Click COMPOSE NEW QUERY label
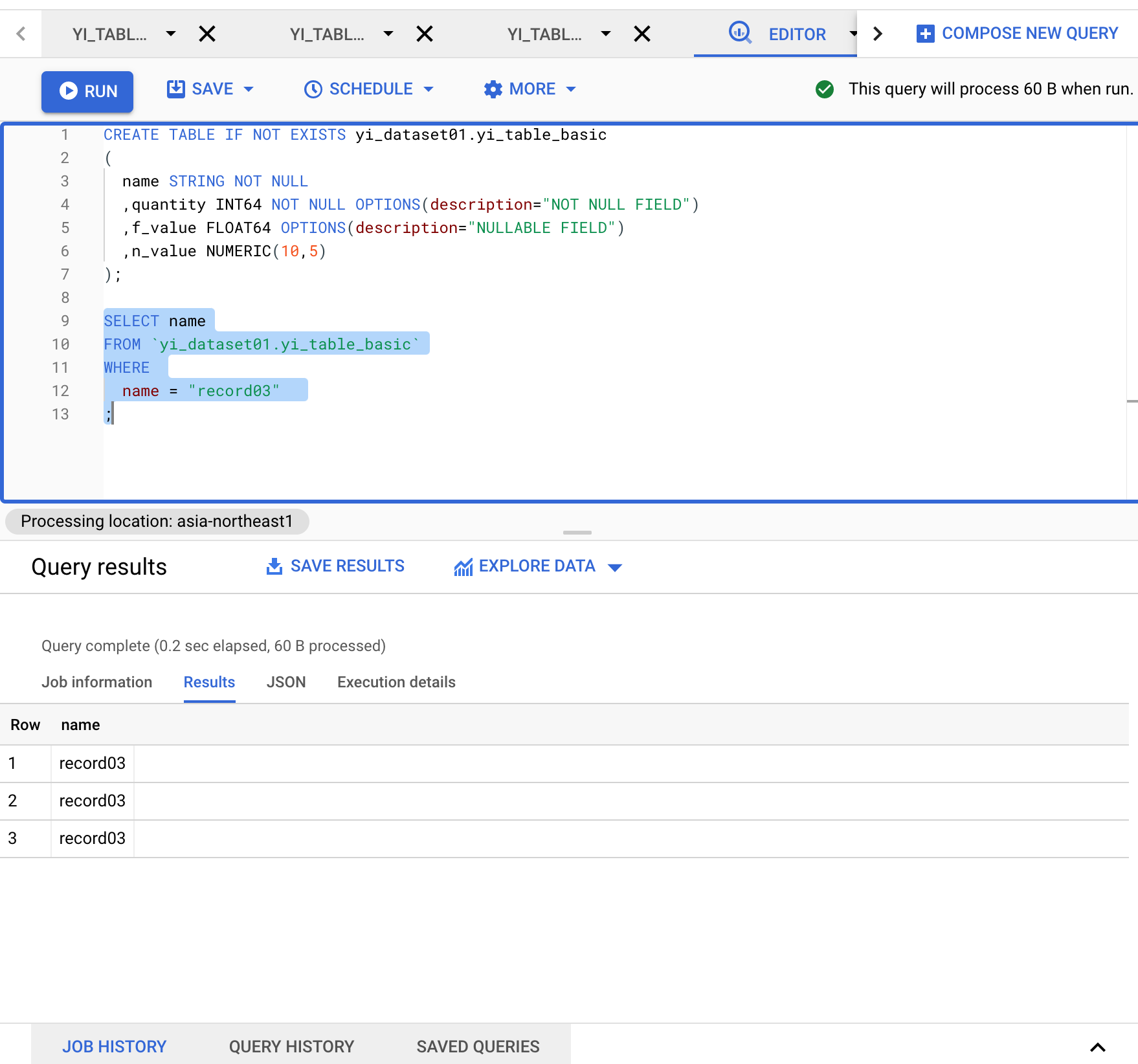The width and height of the screenshot is (1138, 1064). point(1030,33)
